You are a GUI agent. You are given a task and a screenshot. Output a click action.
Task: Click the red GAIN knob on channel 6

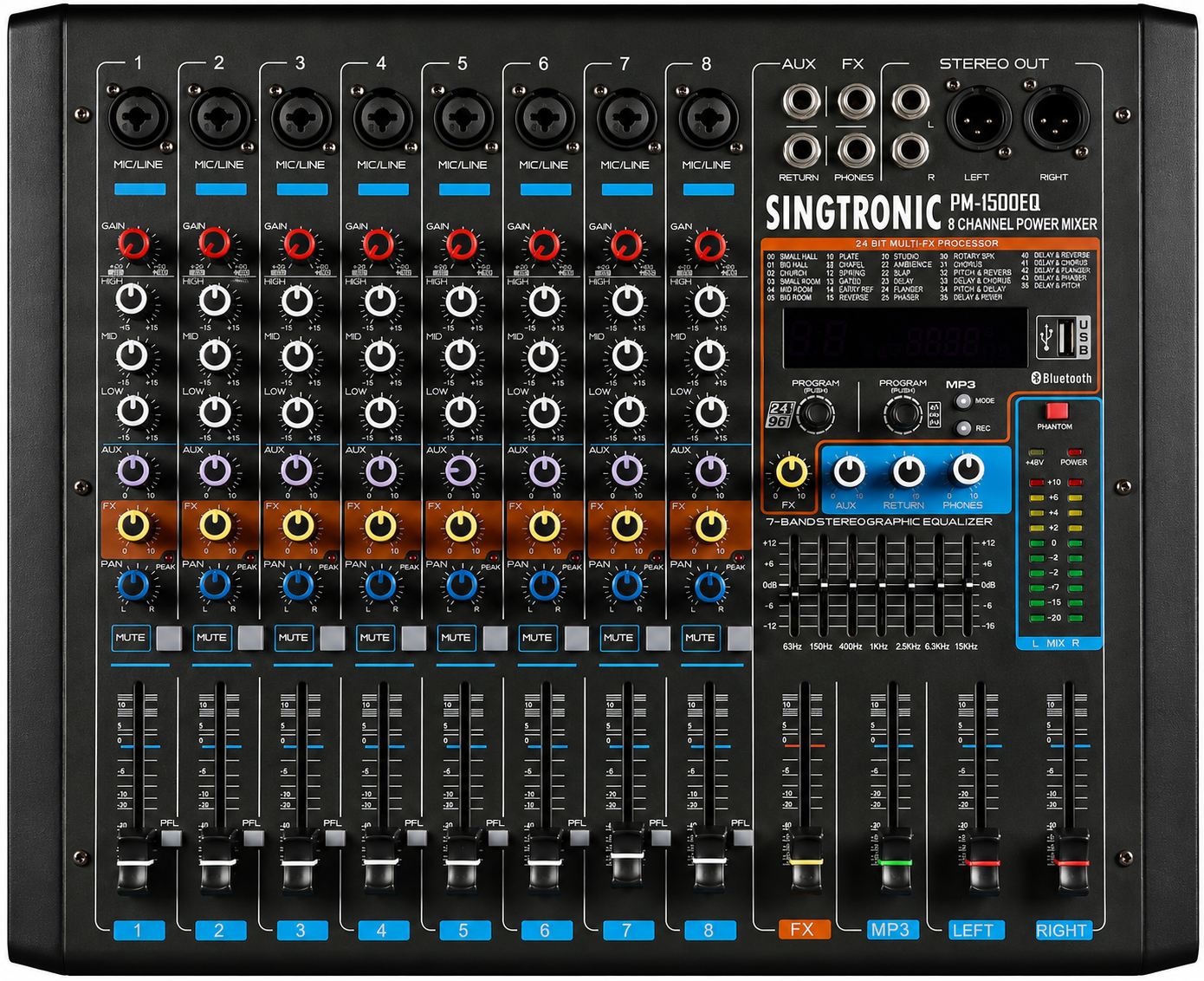coord(543,244)
